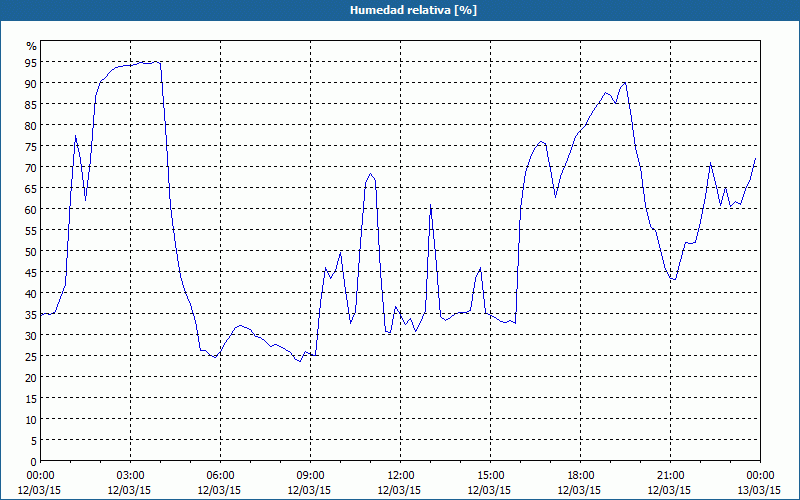The height and width of the screenshot is (500, 800).
Task: Select the 15 value on the y-axis
Action: click(31, 398)
